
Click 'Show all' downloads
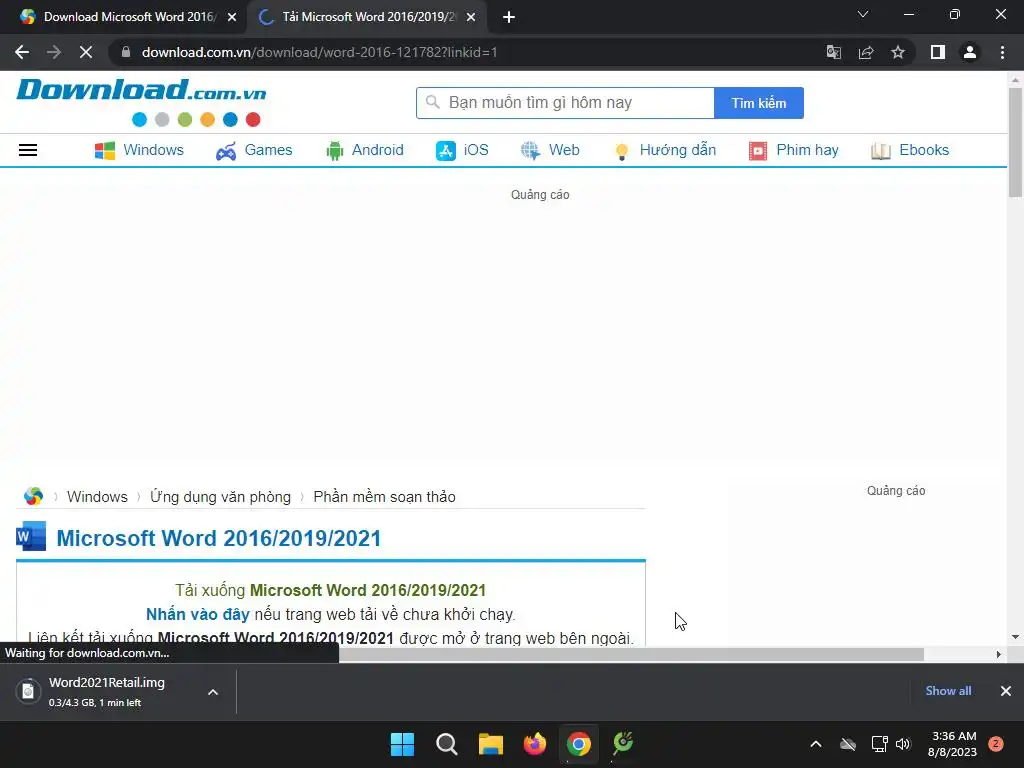(948, 691)
